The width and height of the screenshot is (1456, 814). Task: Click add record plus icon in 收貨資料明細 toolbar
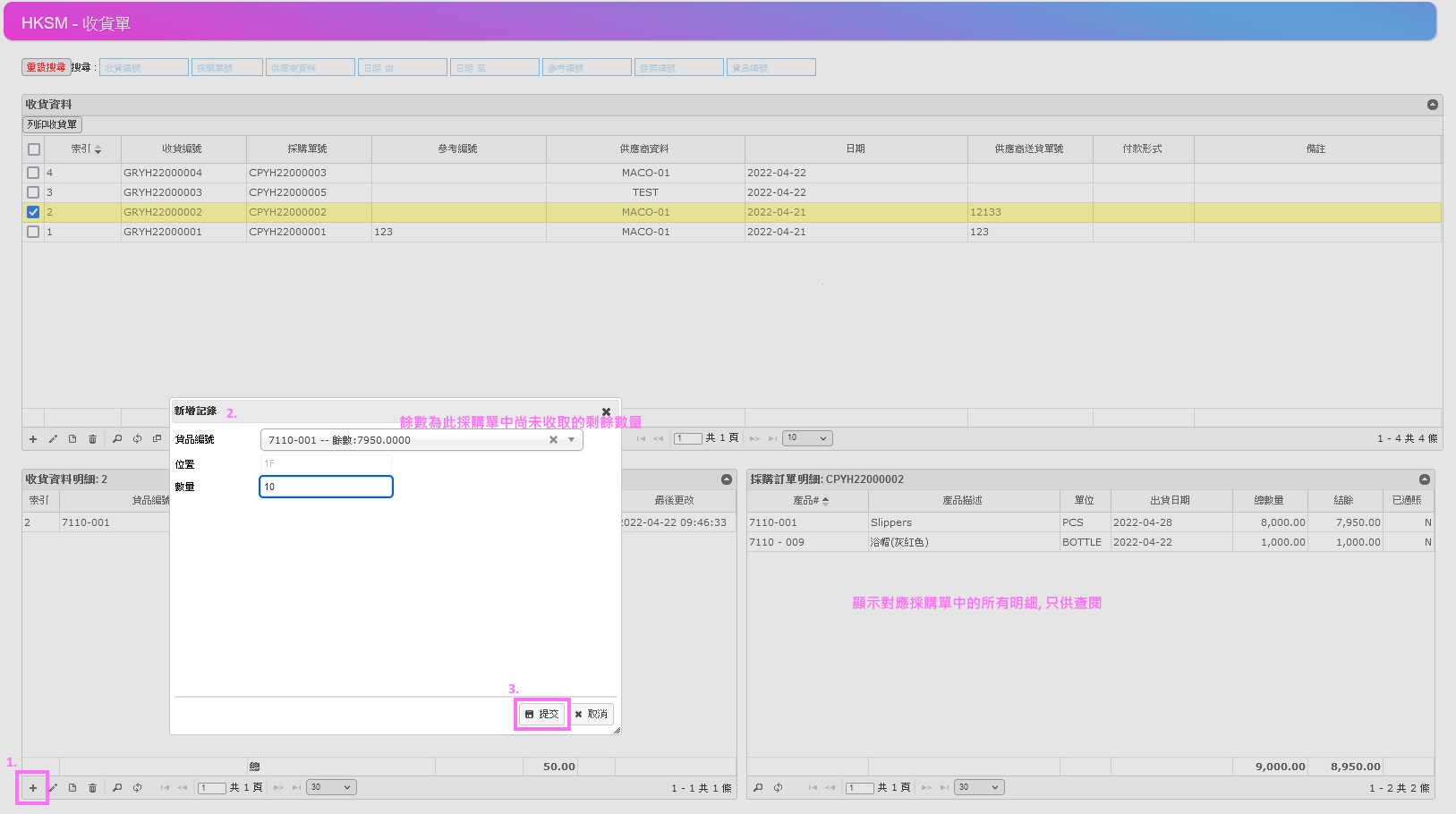tap(33, 788)
